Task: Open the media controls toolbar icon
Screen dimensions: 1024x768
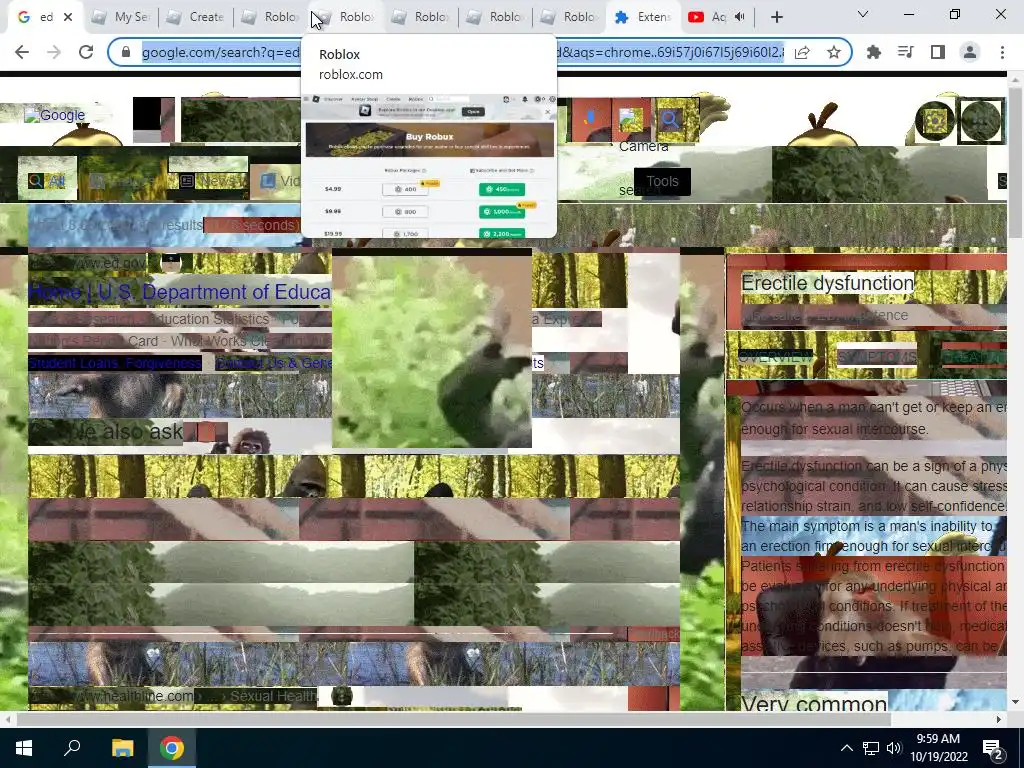Action: coord(906,52)
